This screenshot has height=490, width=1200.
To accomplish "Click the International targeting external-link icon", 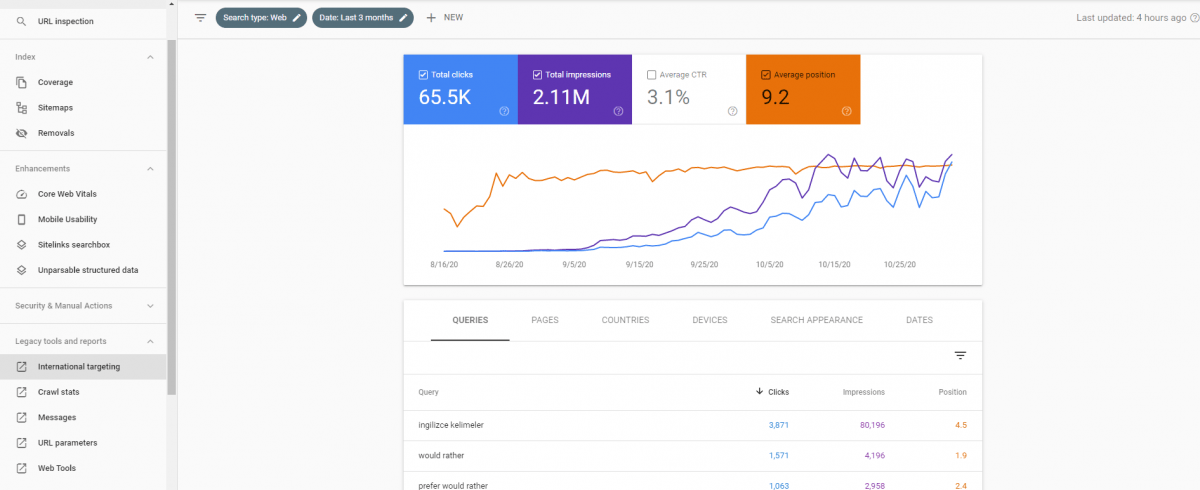I will pyautogui.click(x=21, y=367).
